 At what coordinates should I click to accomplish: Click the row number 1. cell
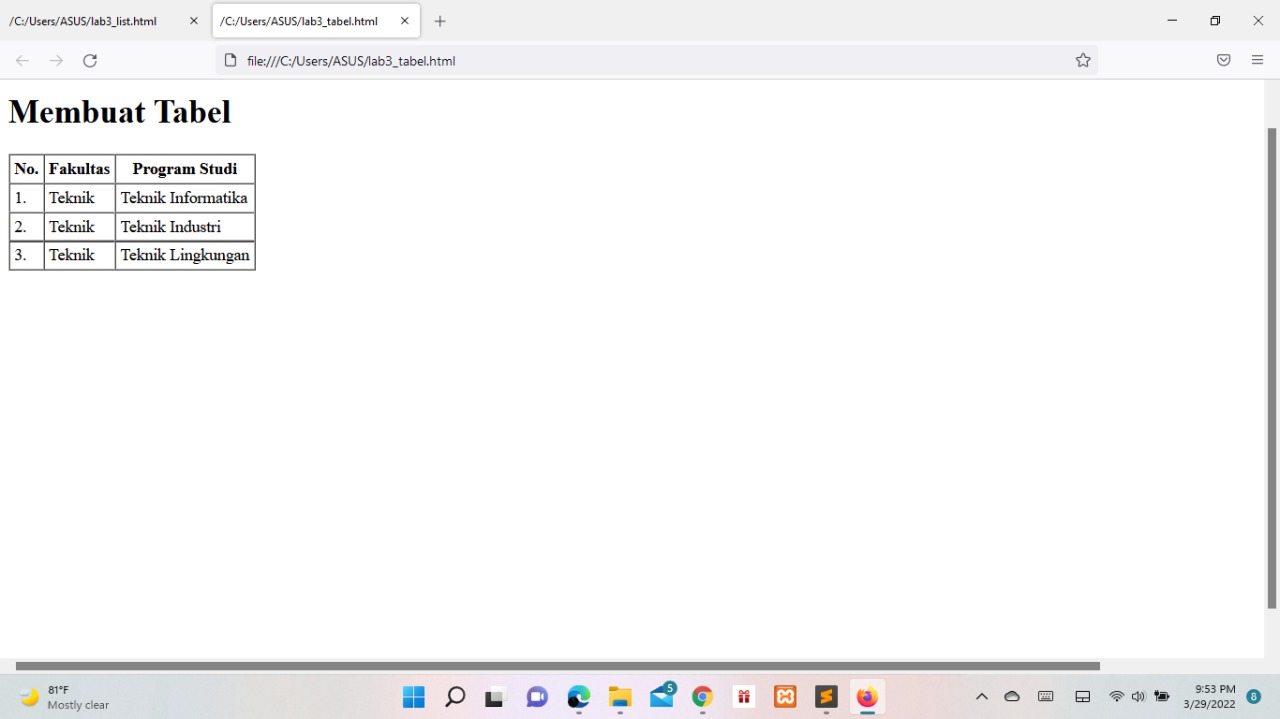27,198
